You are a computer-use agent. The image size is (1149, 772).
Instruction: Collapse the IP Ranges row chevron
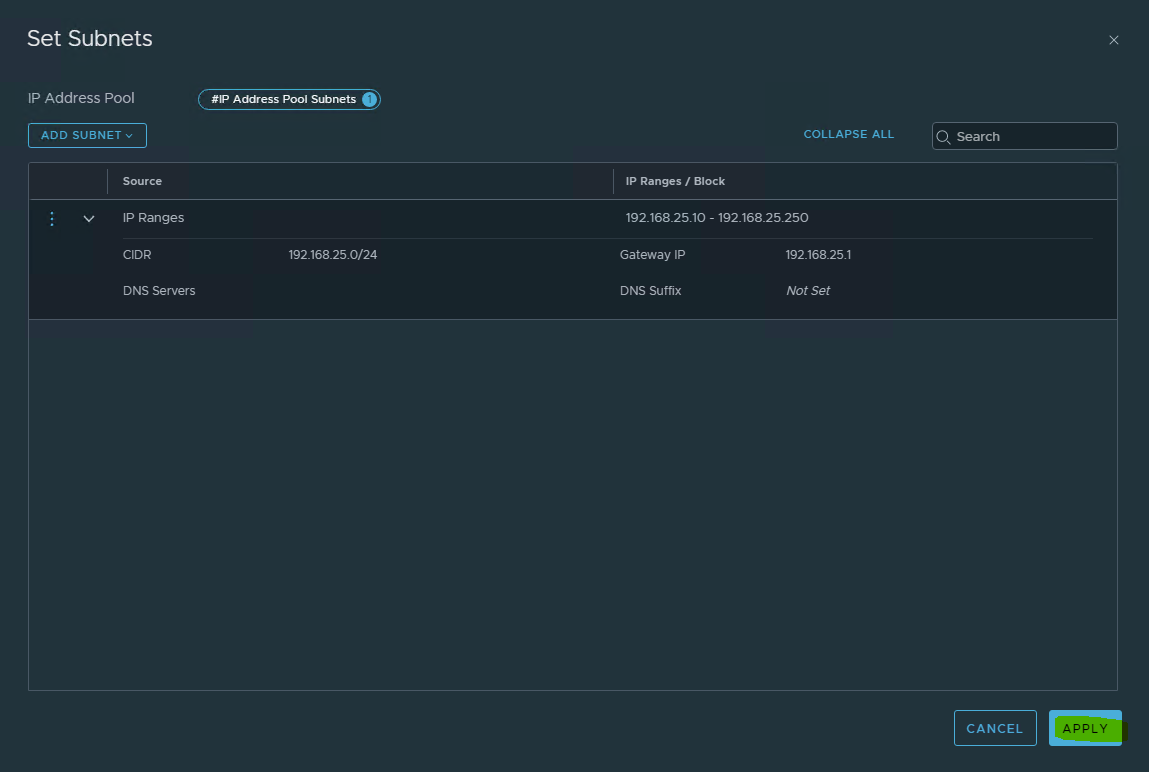89,218
